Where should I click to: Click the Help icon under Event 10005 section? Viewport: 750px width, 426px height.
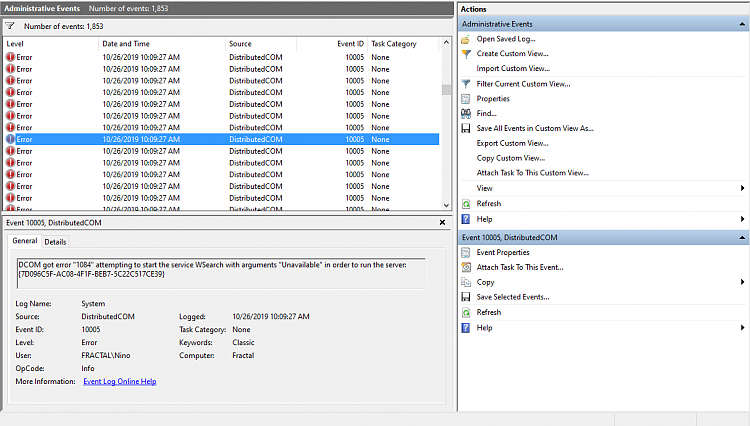465,328
